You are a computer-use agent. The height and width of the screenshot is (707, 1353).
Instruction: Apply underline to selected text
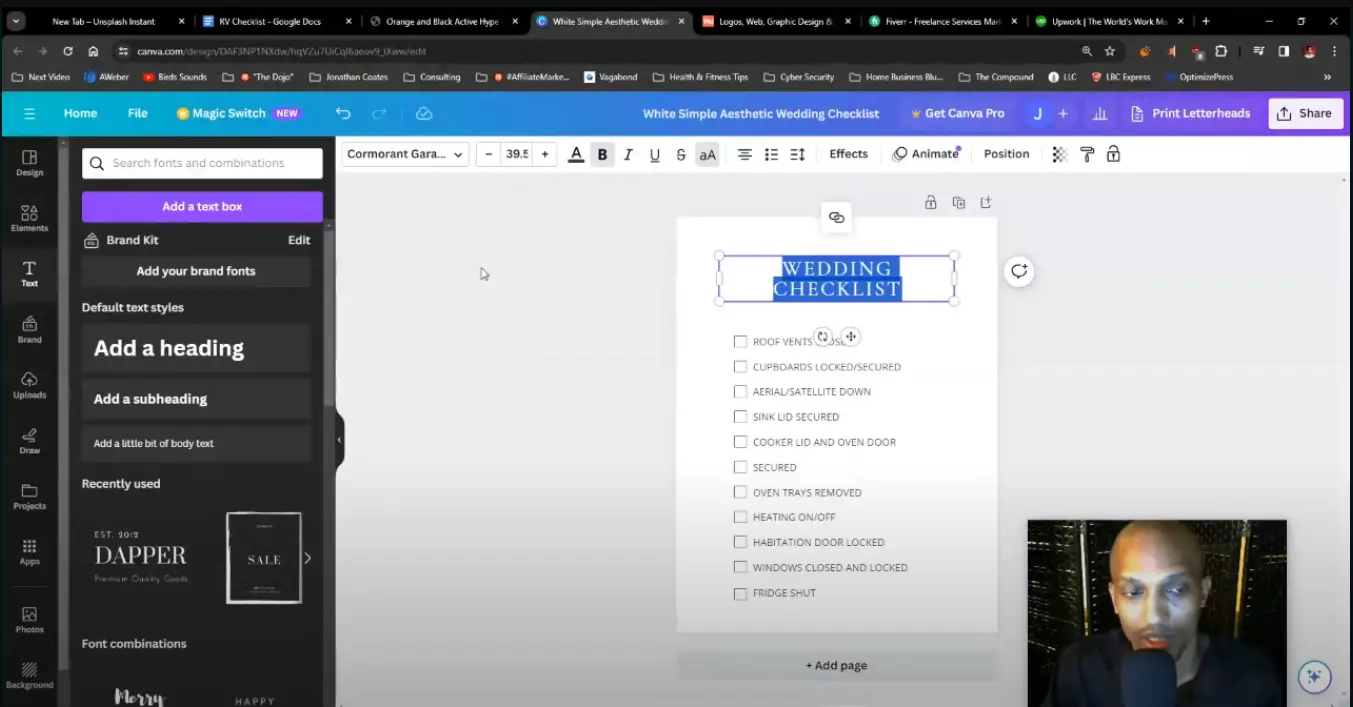tap(654, 154)
